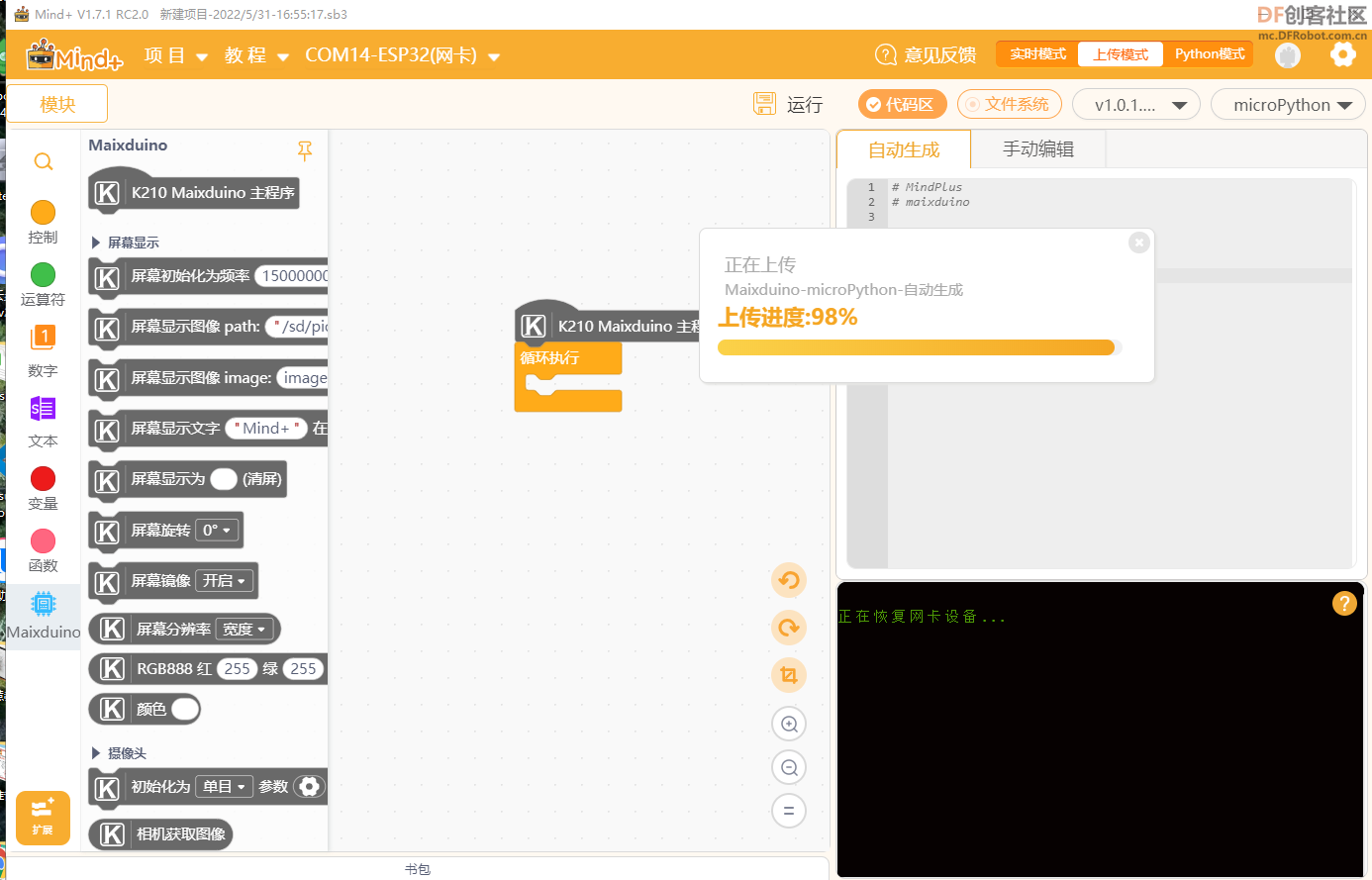Click the white color field in 屏幕显示为 block
This screenshot has width=1372, height=880.
(x=224, y=479)
